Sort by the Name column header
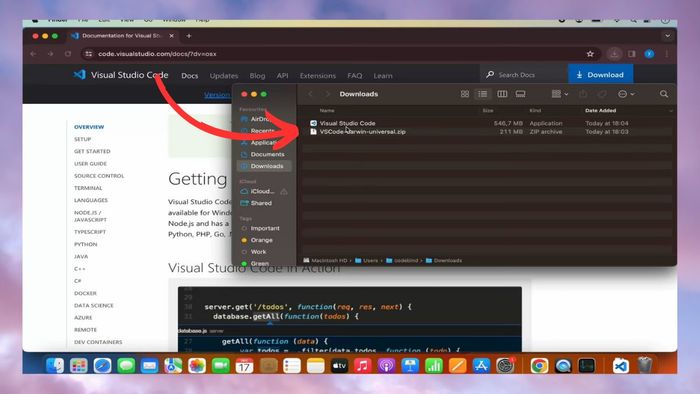Image resolution: width=700 pixels, height=394 pixels. tap(327, 110)
